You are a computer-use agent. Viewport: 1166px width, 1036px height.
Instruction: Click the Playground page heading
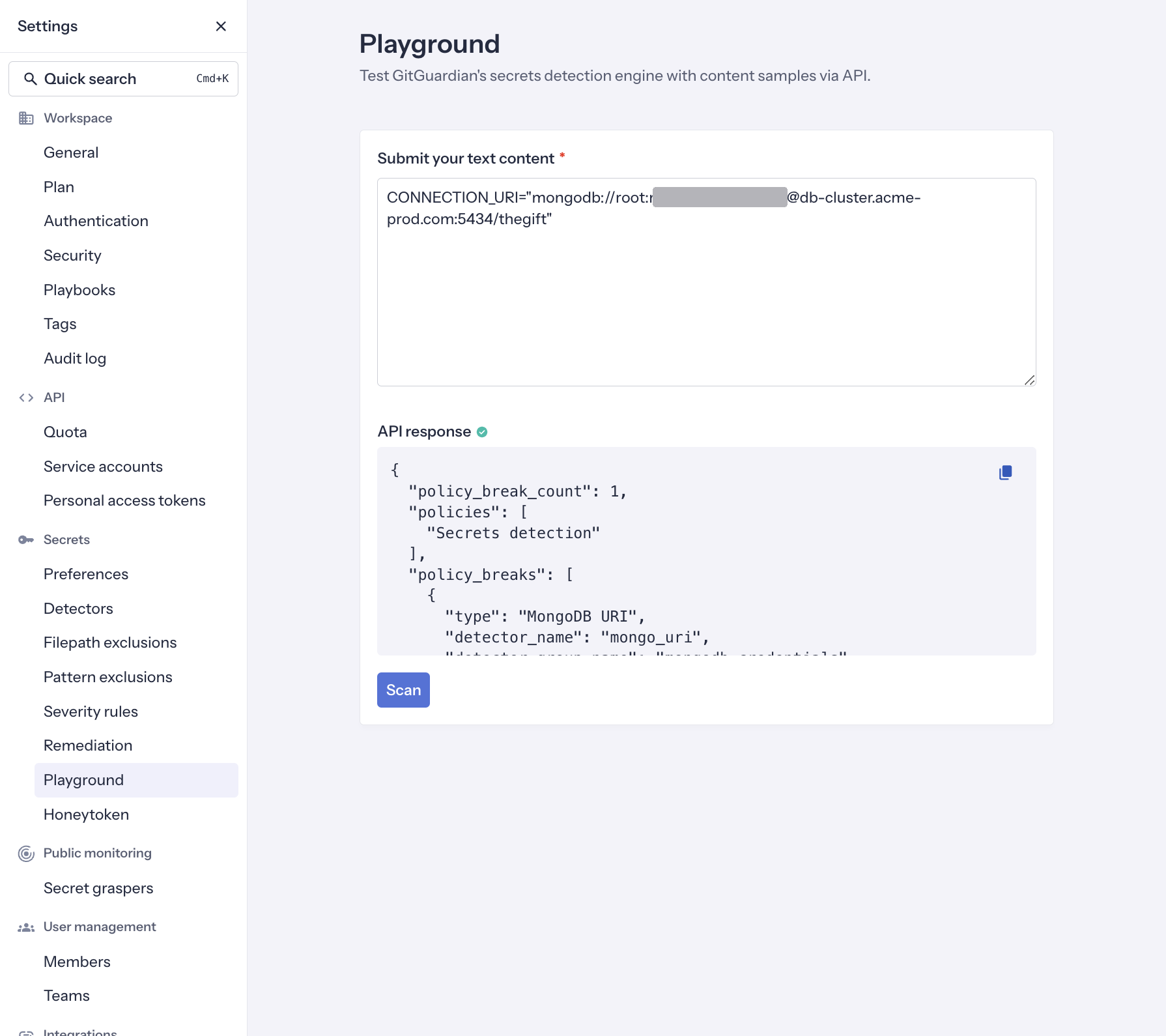tap(429, 44)
